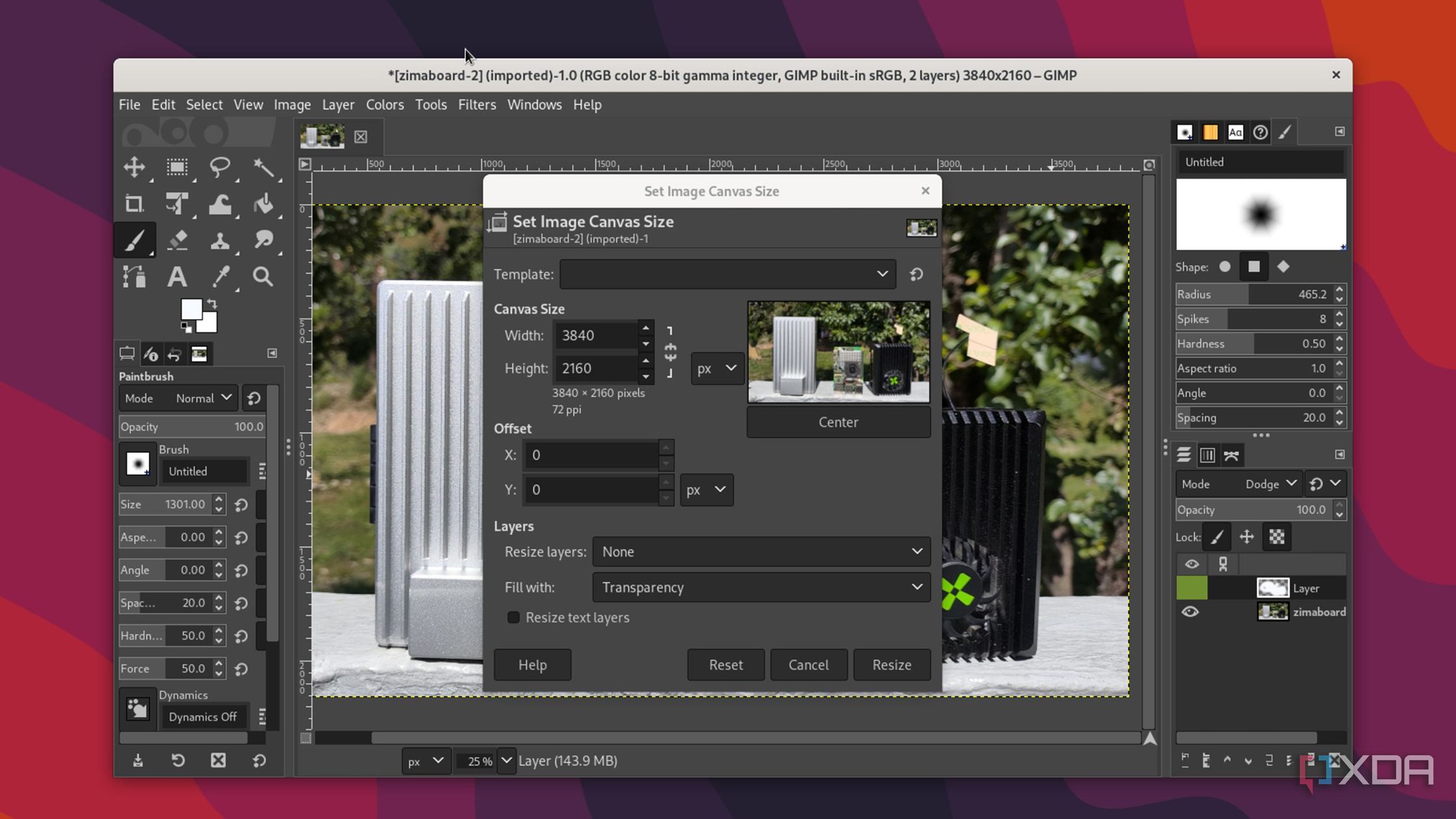Click the Center button
1456x819 pixels.
pos(838,422)
